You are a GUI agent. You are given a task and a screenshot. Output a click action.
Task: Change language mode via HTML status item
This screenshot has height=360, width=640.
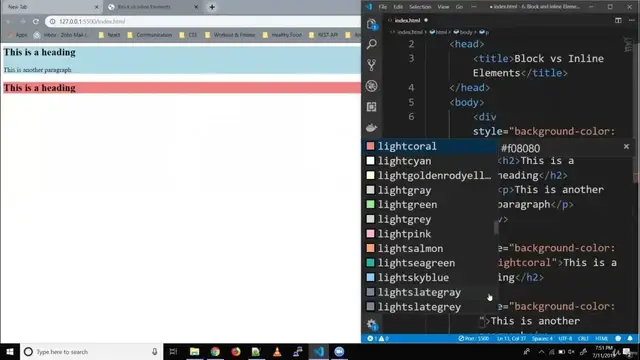click(601, 338)
